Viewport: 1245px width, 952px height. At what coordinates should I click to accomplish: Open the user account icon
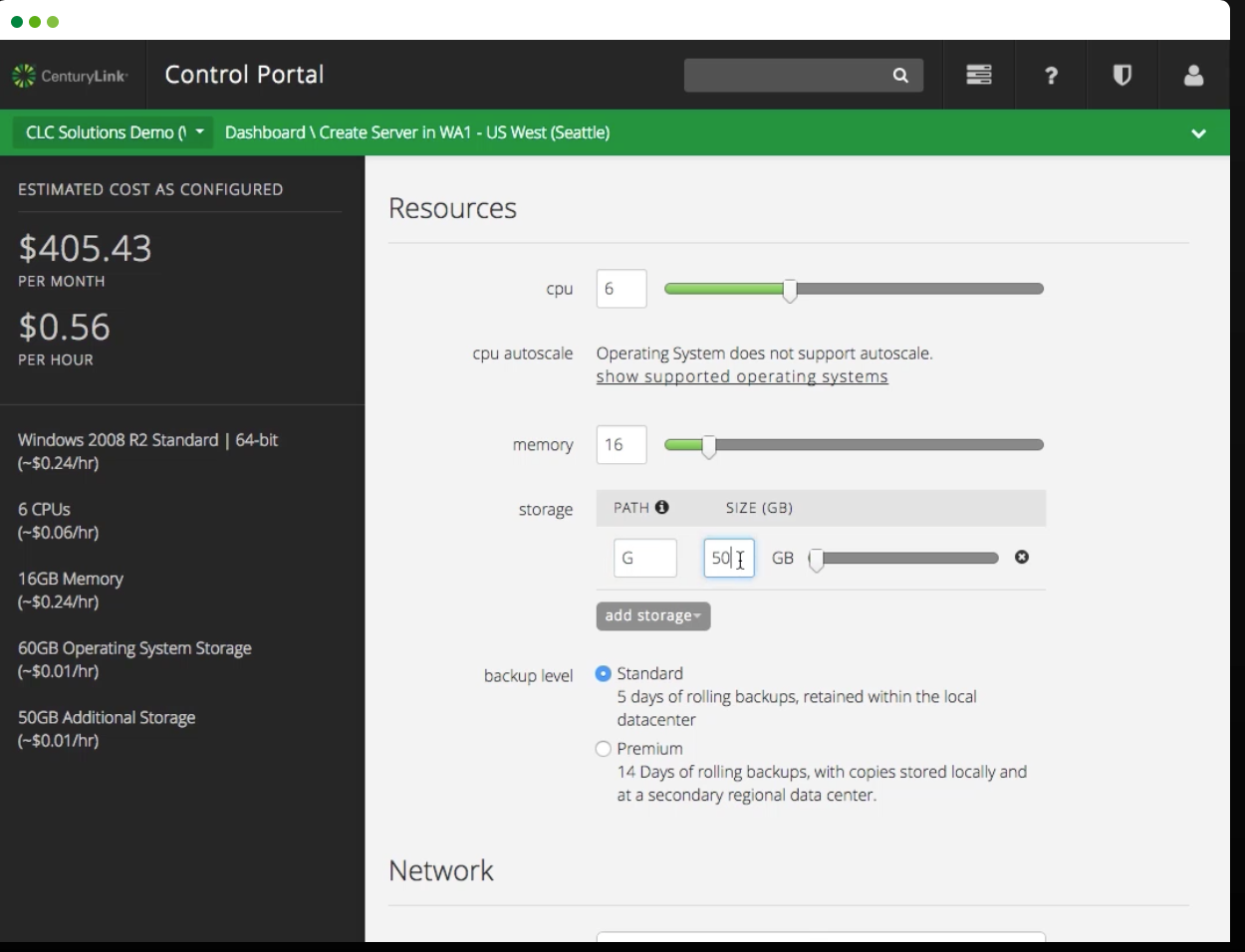tap(1193, 76)
